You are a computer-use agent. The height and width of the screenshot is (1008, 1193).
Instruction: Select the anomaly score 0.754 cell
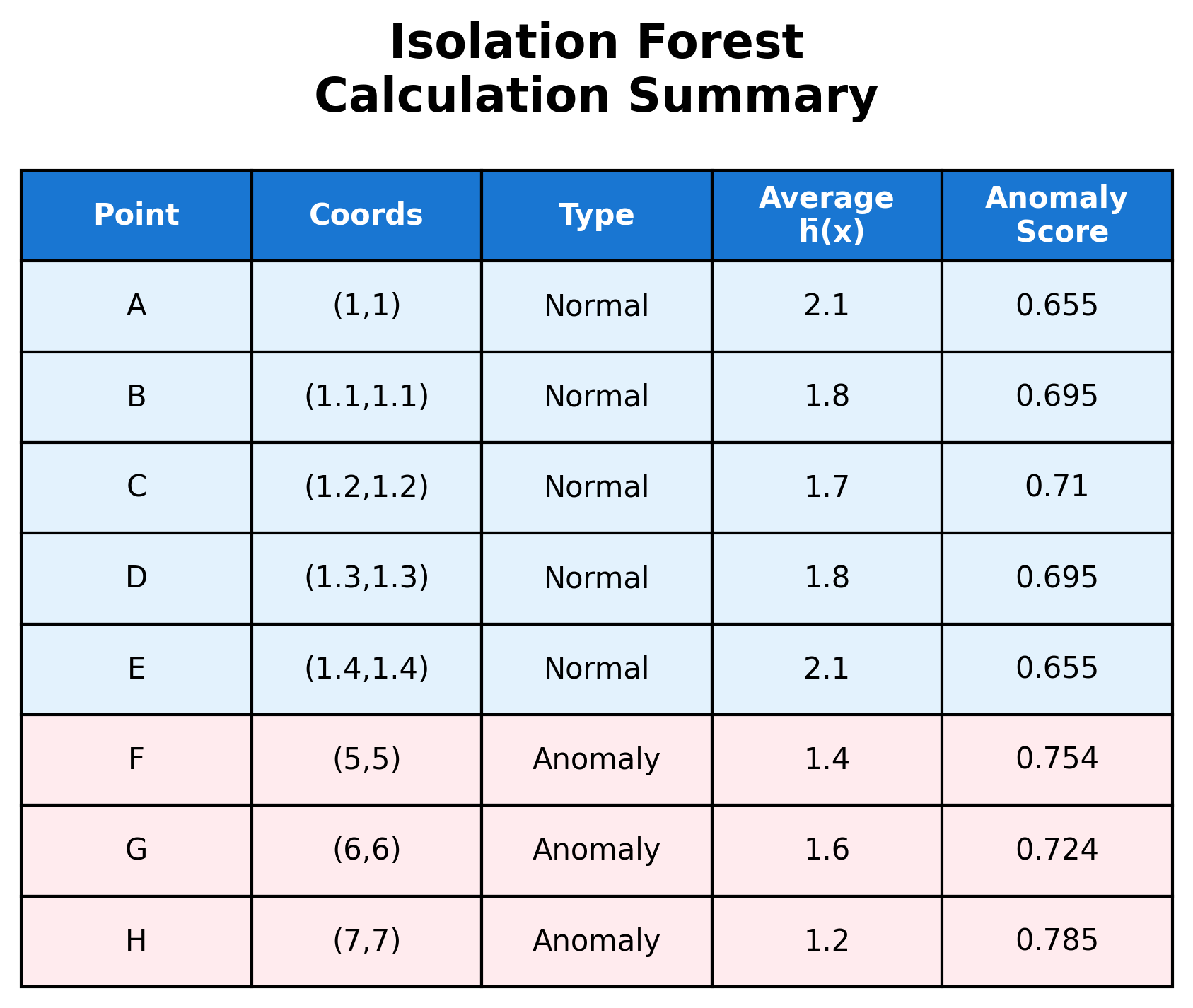1057,760
